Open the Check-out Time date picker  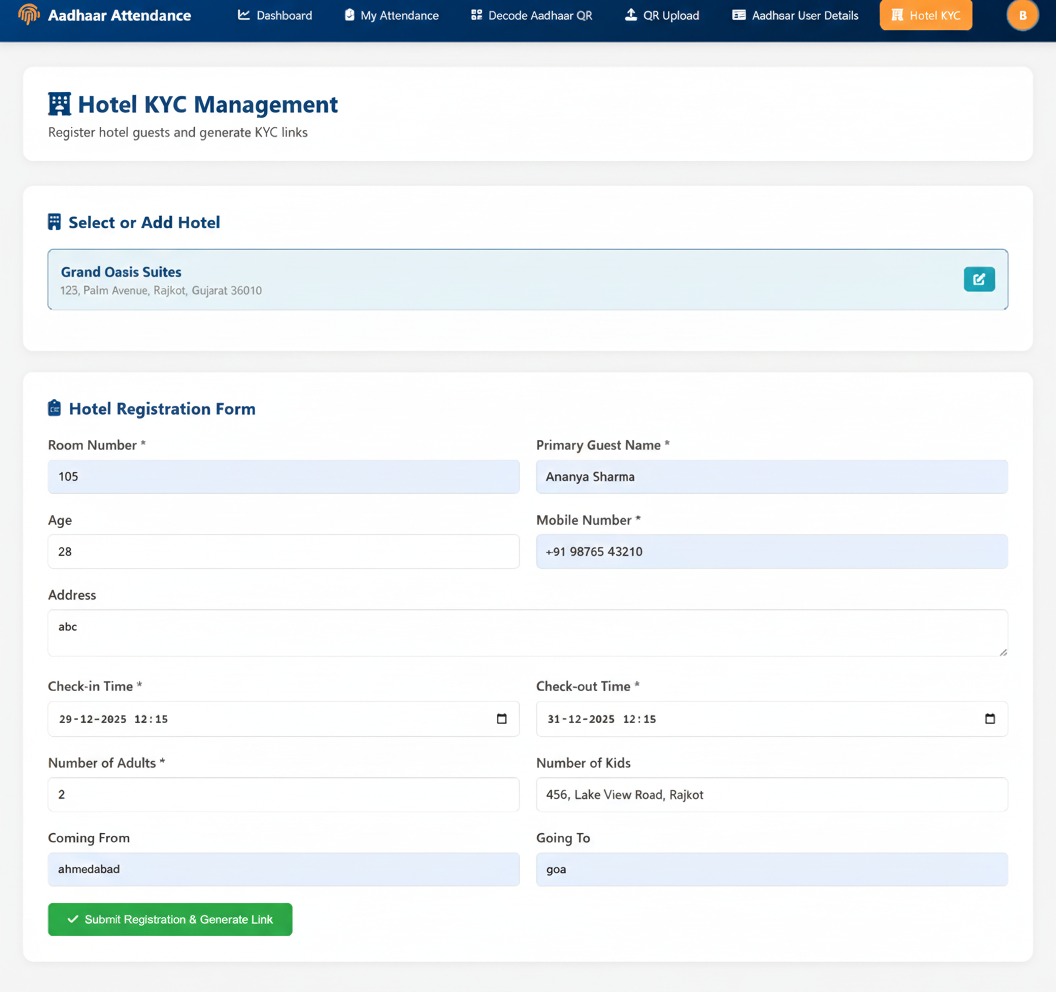point(990,718)
